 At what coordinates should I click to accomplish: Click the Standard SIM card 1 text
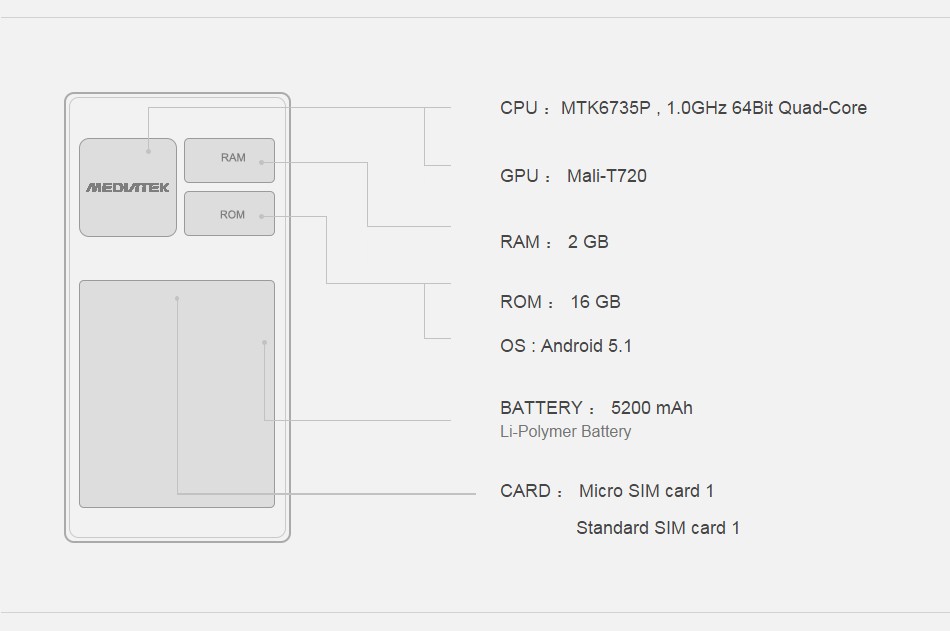(657, 528)
